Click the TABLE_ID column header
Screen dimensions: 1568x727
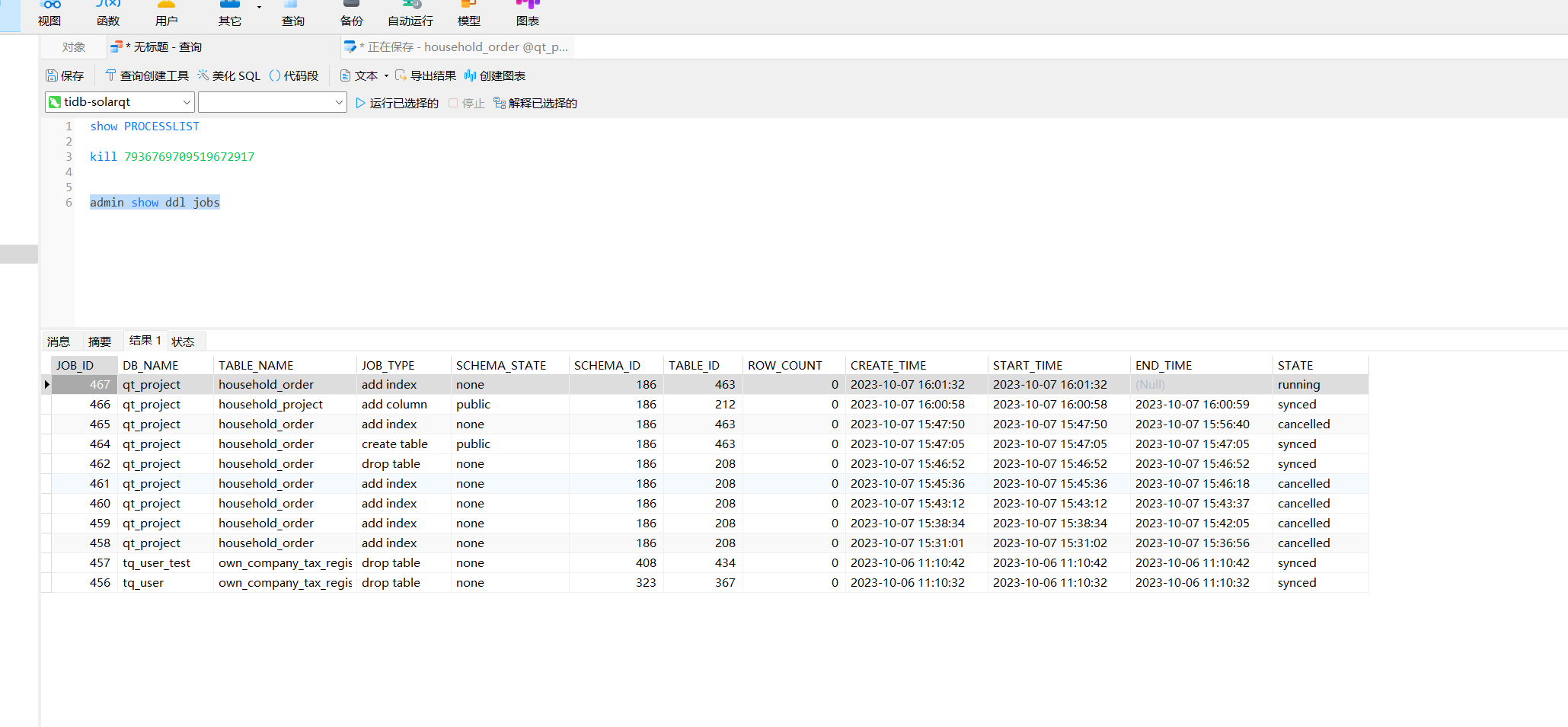[703, 365]
